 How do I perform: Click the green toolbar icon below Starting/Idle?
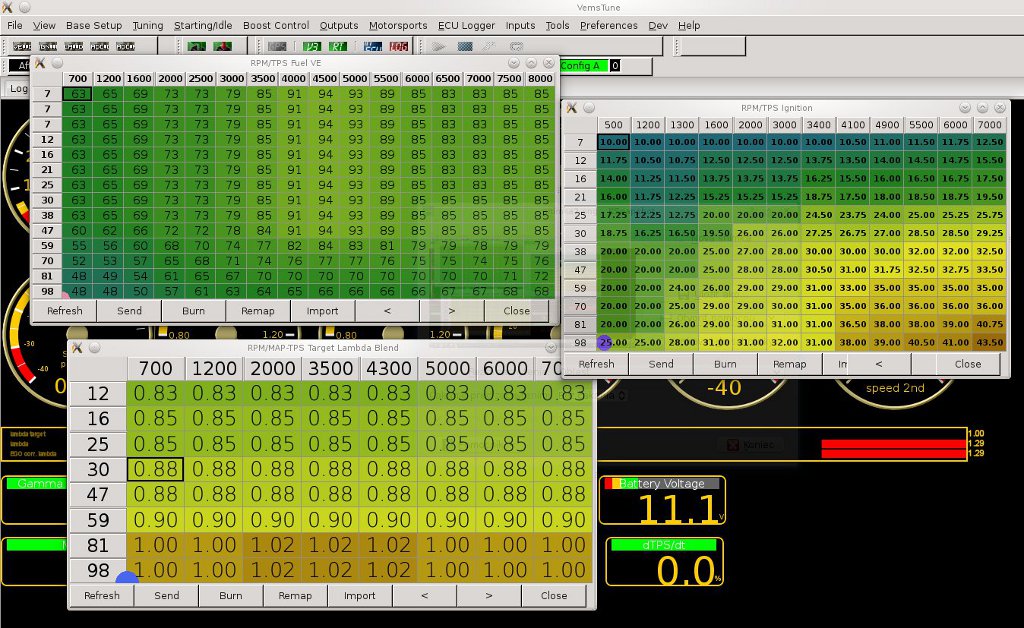(197, 46)
